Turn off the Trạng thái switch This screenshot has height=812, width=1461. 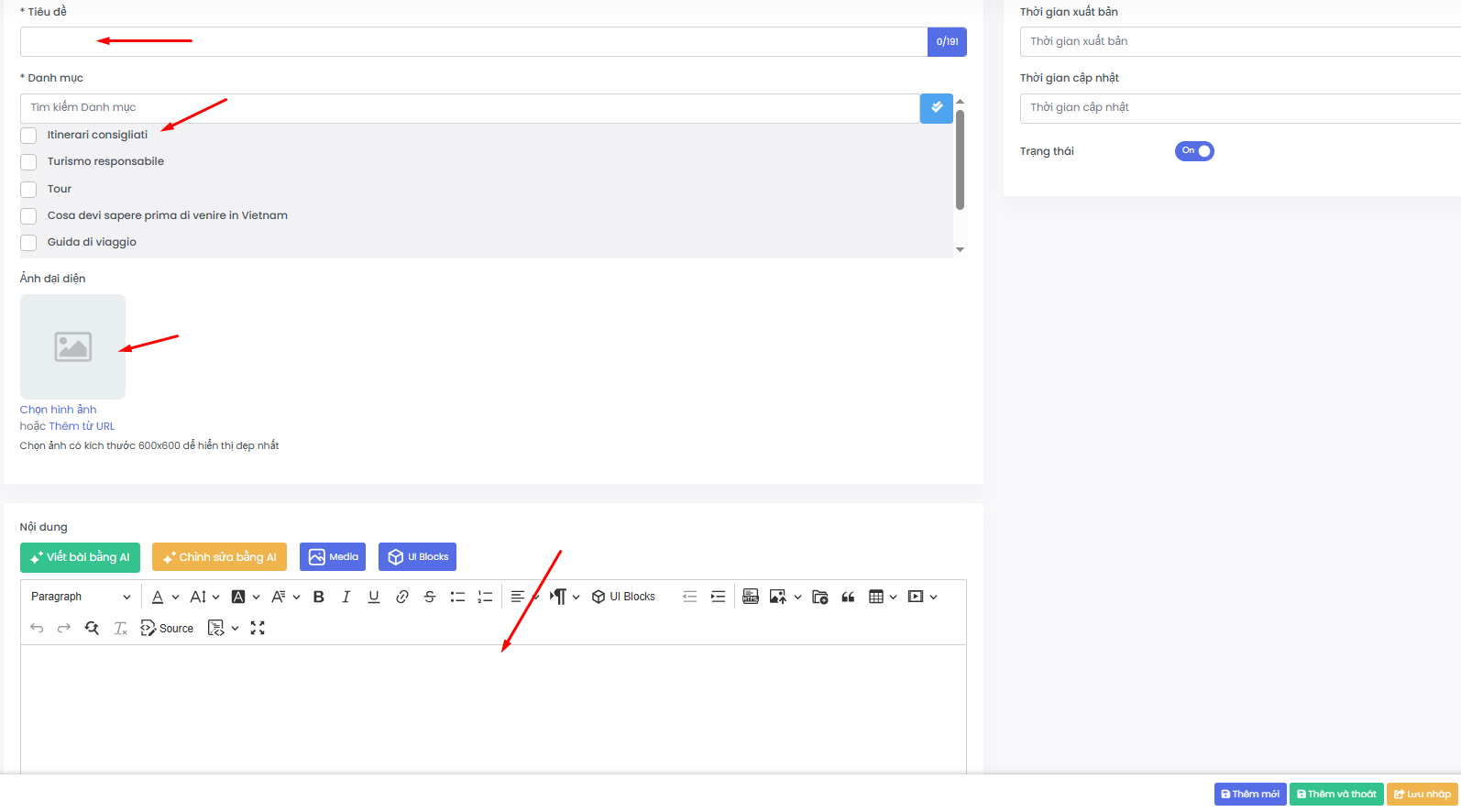[x=1194, y=151]
